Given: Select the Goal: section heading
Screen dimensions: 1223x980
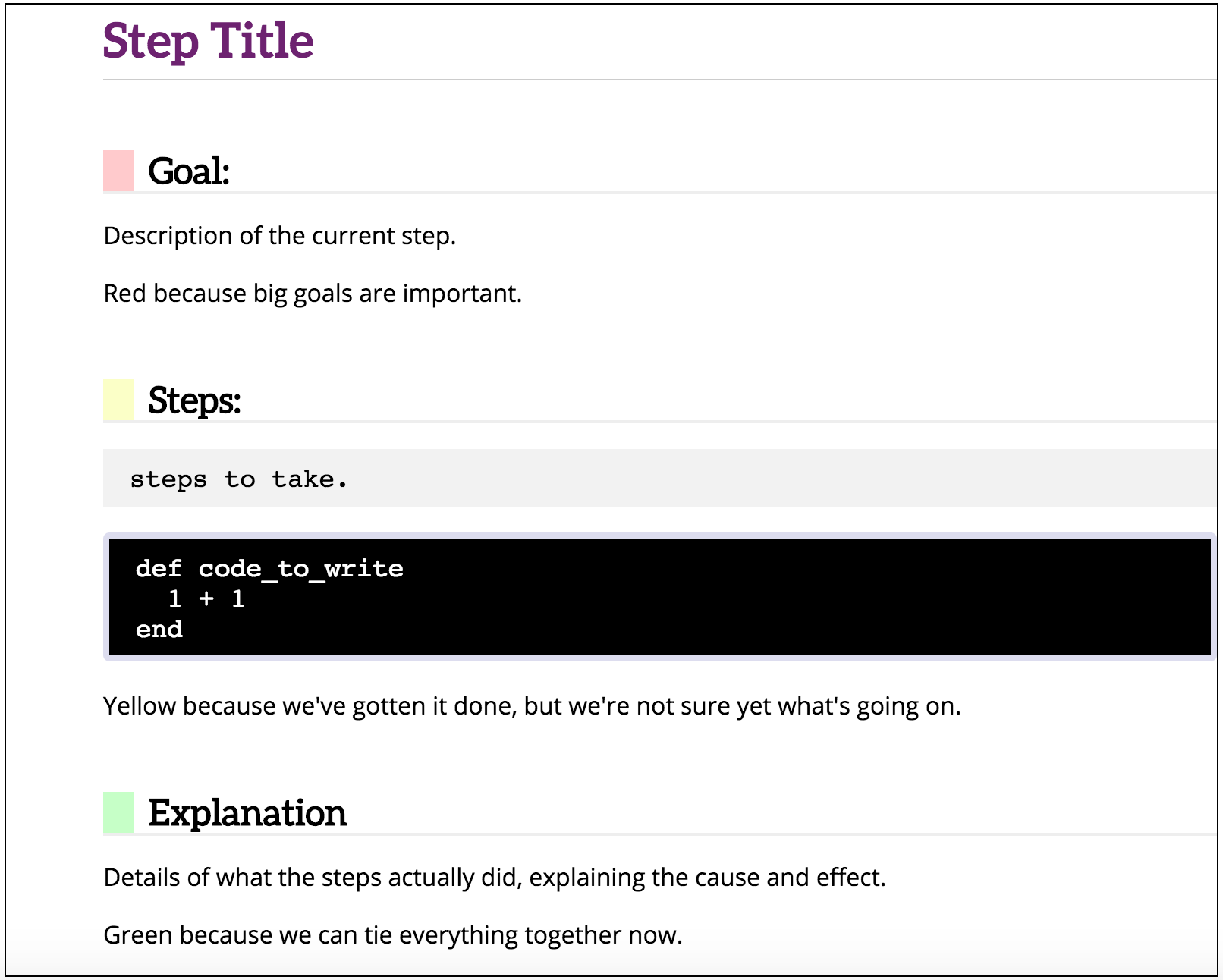Looking at the screenshot, I should click(189, 171).
